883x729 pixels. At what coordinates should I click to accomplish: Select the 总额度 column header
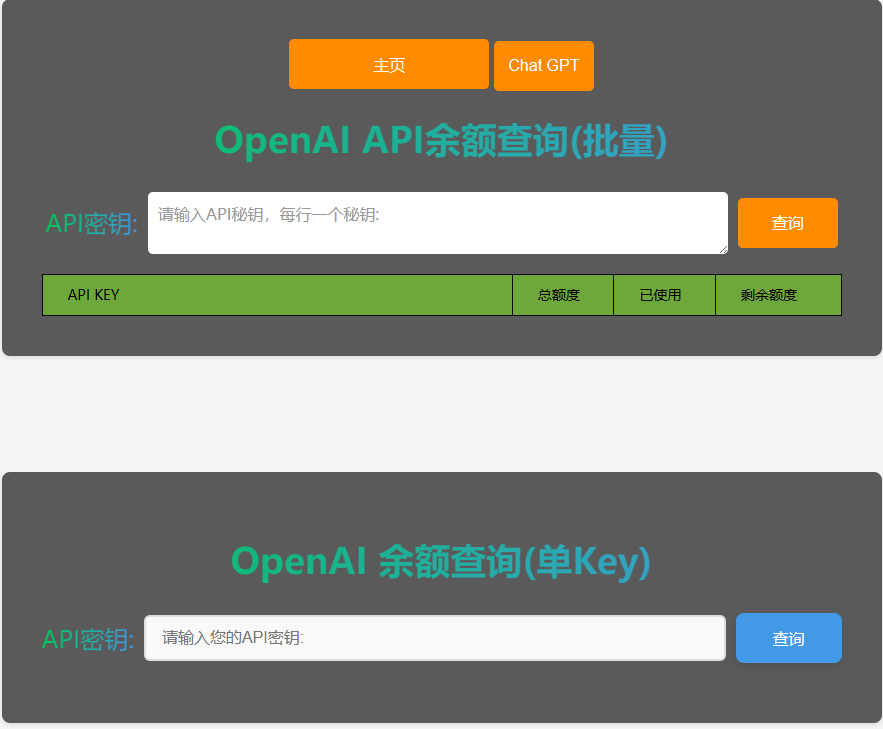click(562, 294)
